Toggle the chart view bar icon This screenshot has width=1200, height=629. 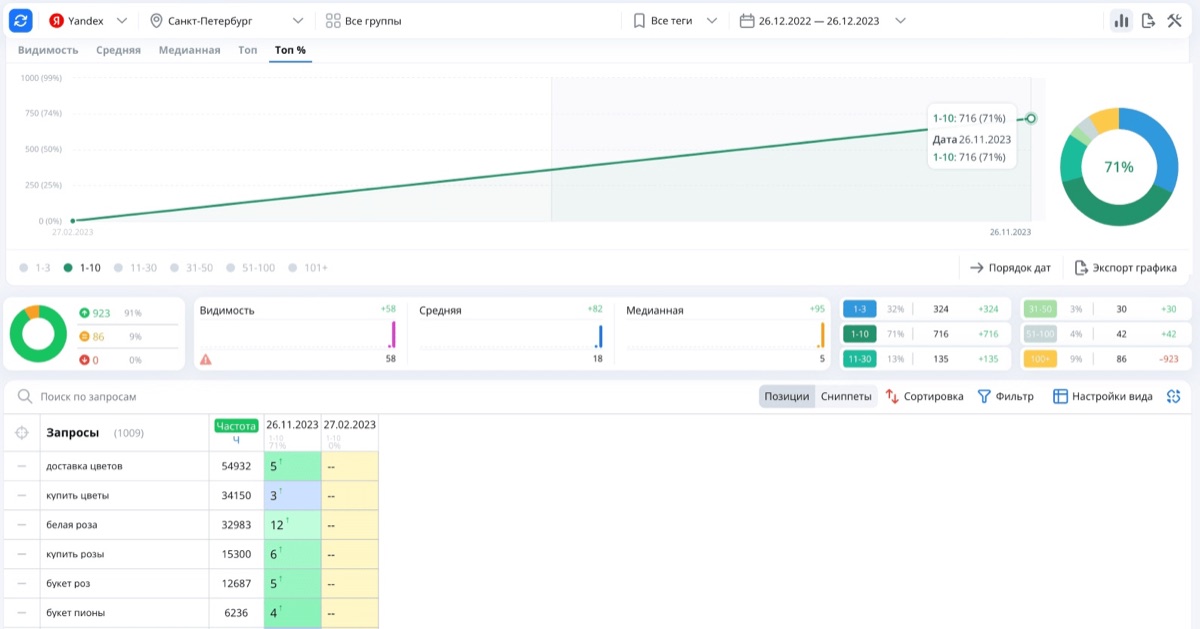pyautogui.click(x=1122, y=20)
